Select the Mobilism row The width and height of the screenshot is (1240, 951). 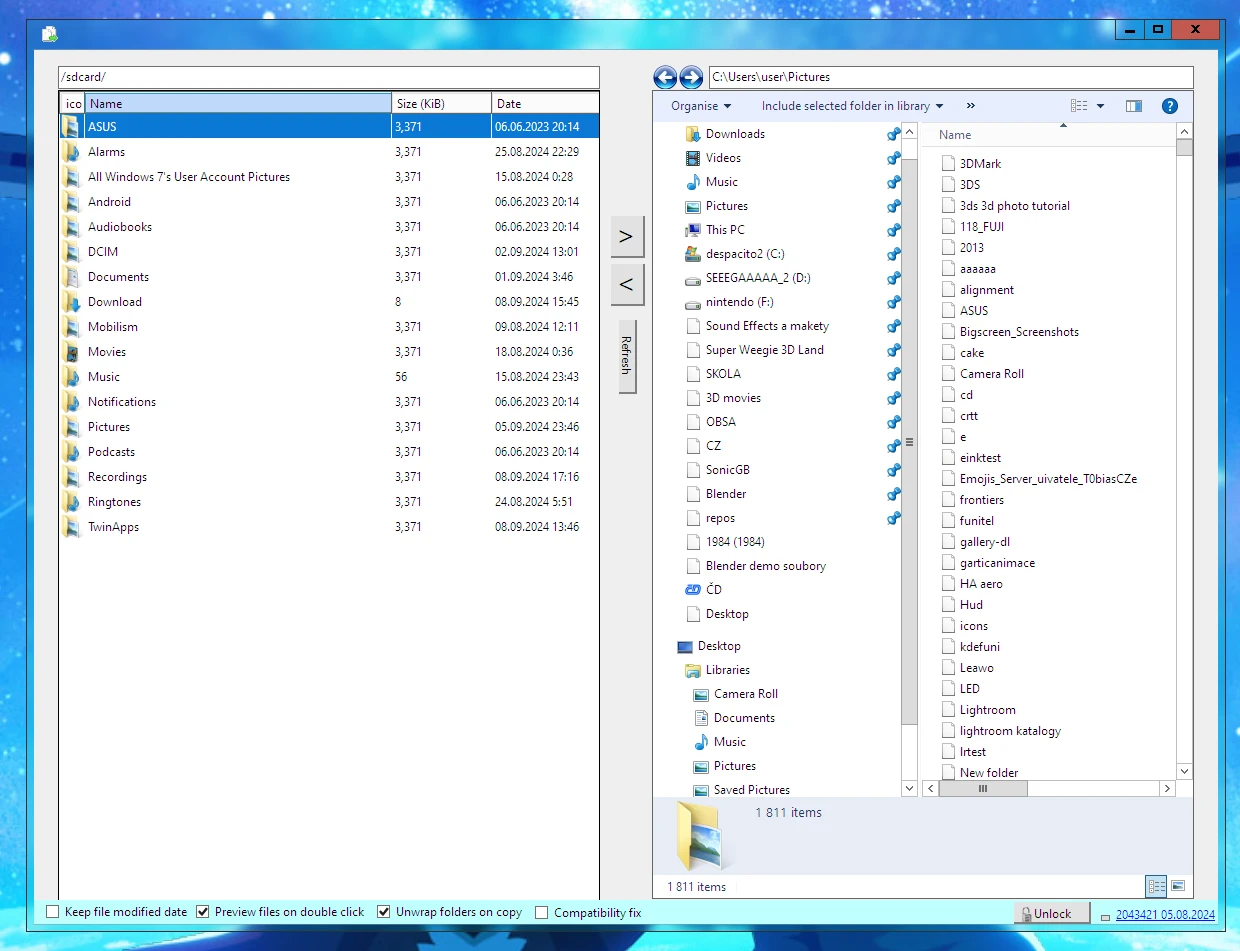click(x=329, y=327)
